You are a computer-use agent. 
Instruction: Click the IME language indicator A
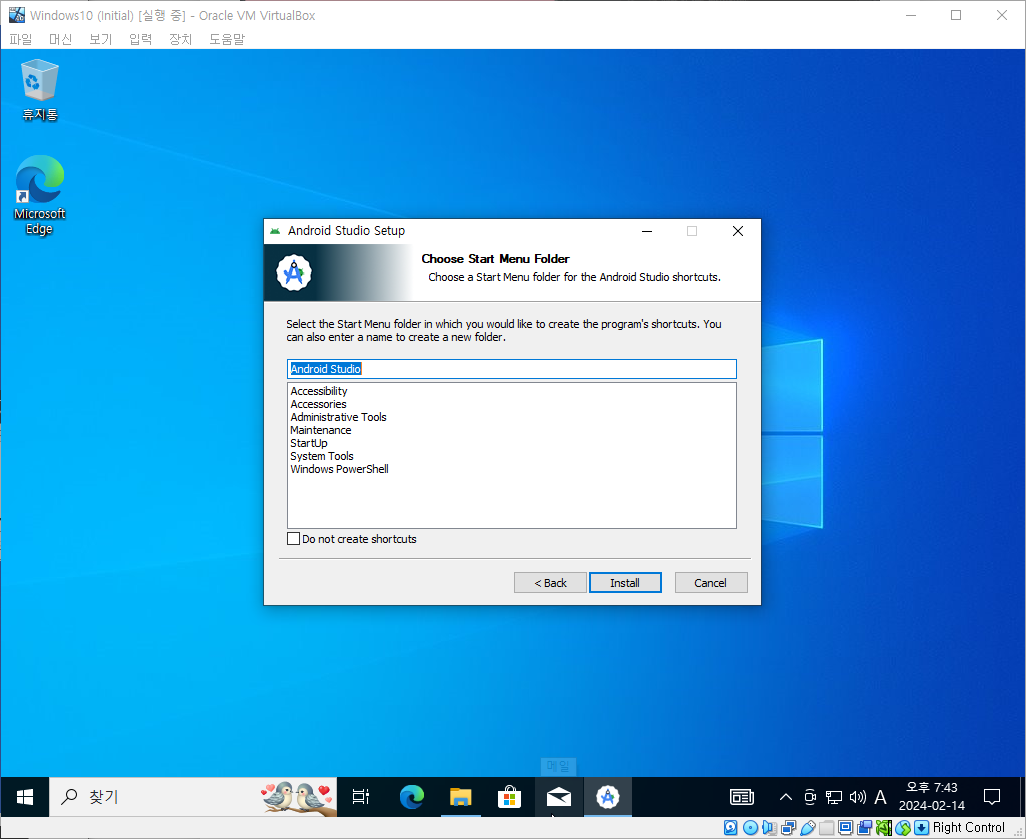pyautogui.click(x=881, y=796)
